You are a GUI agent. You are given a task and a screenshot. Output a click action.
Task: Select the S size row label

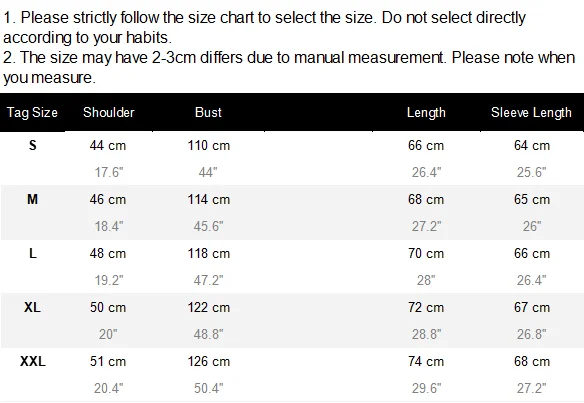pyautogui.click(x=33, y=145)
